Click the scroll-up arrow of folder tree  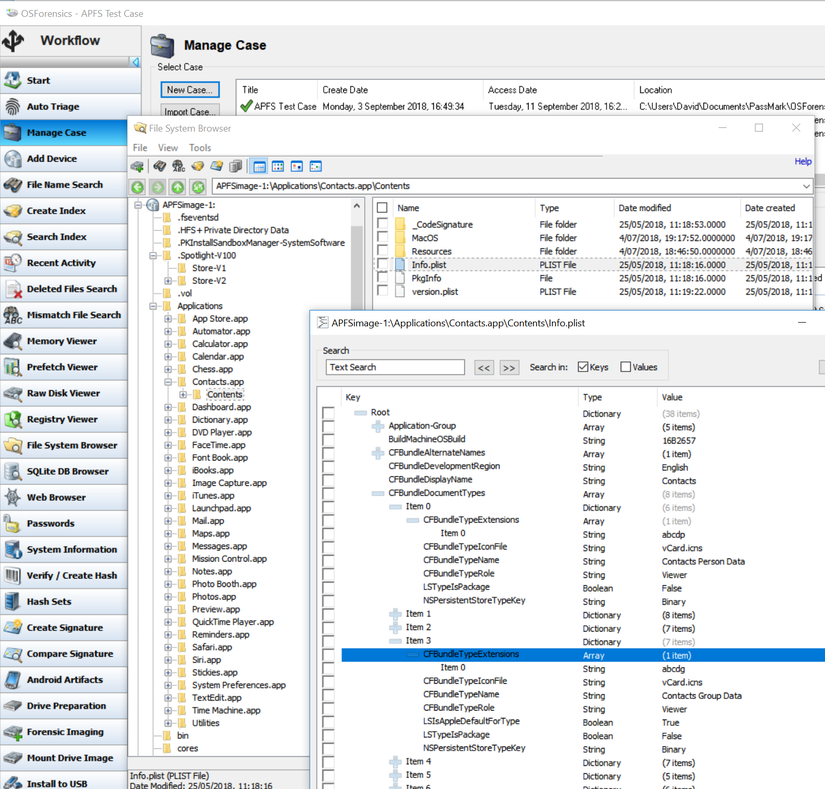point(357,206)
